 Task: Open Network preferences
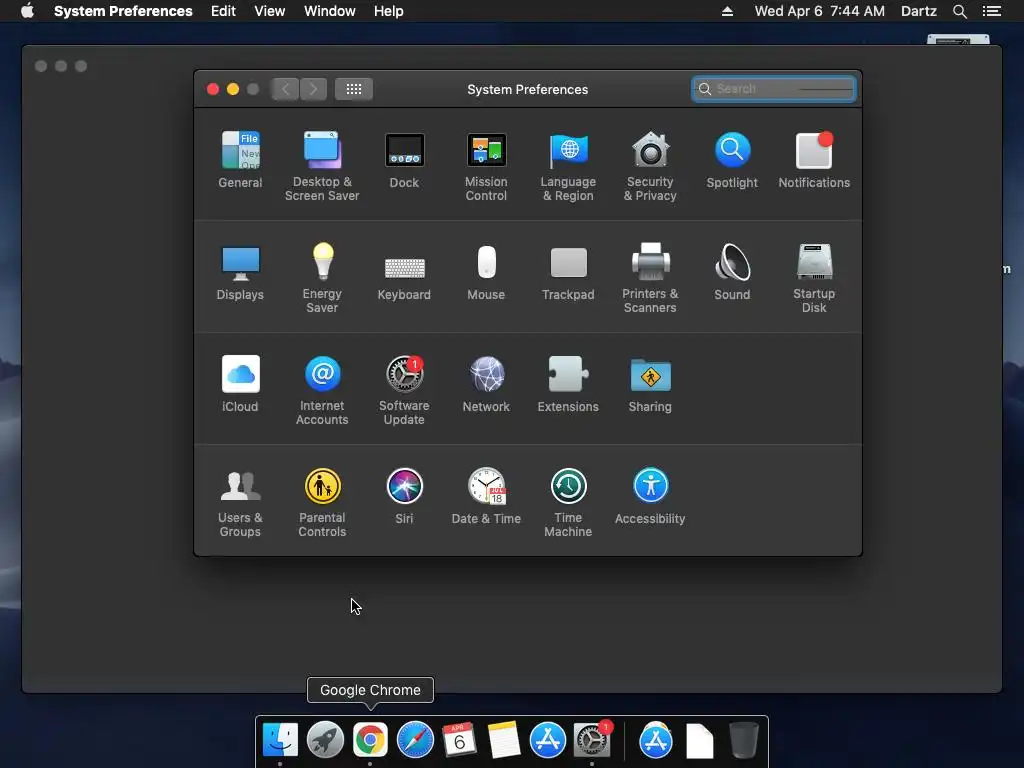click(486, 384)
